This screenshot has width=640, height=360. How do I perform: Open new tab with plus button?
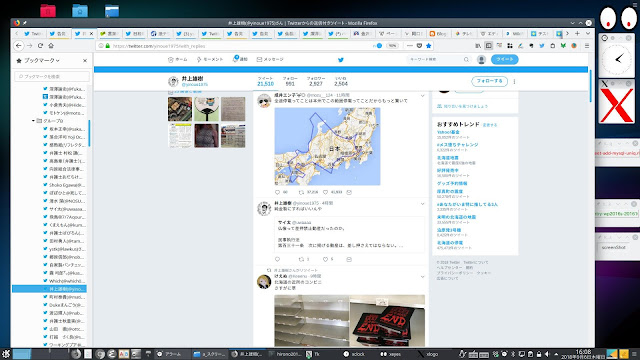point(577,33)
